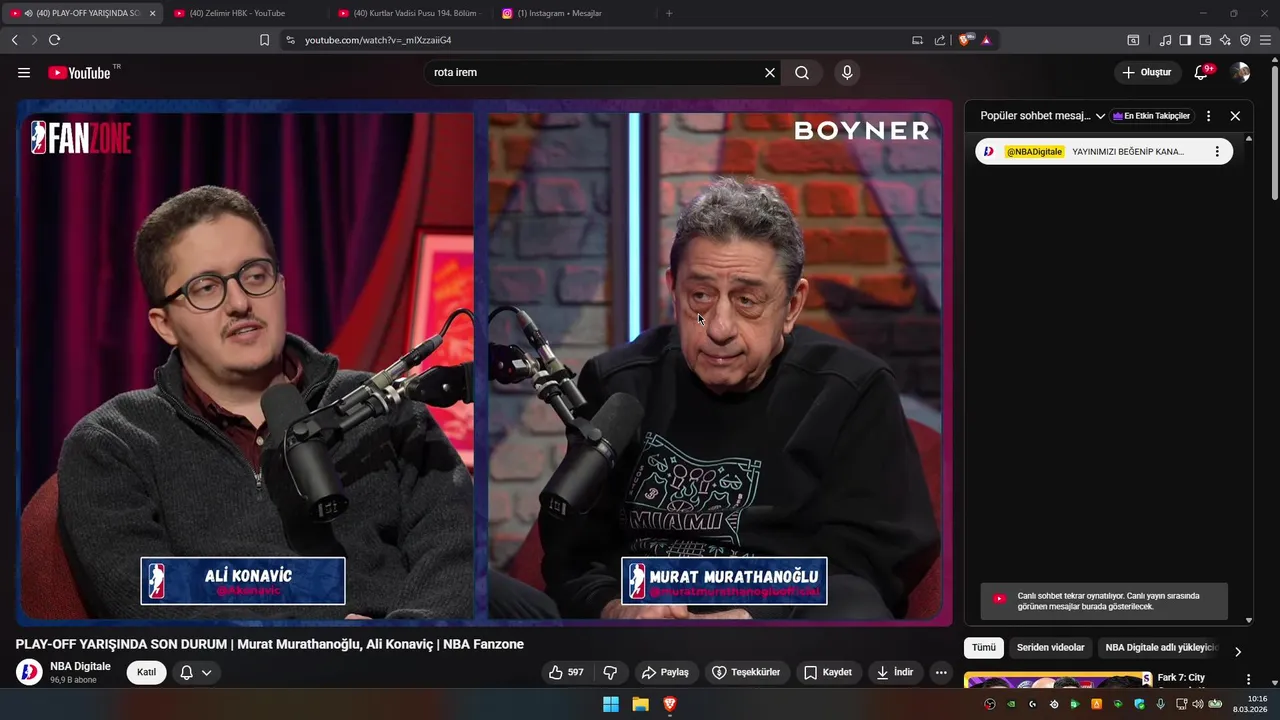Image resolution: width=1280 pixels, height=720 pixels.
Task: Start voice search with the microphone icon
Action: coord(847,72)
